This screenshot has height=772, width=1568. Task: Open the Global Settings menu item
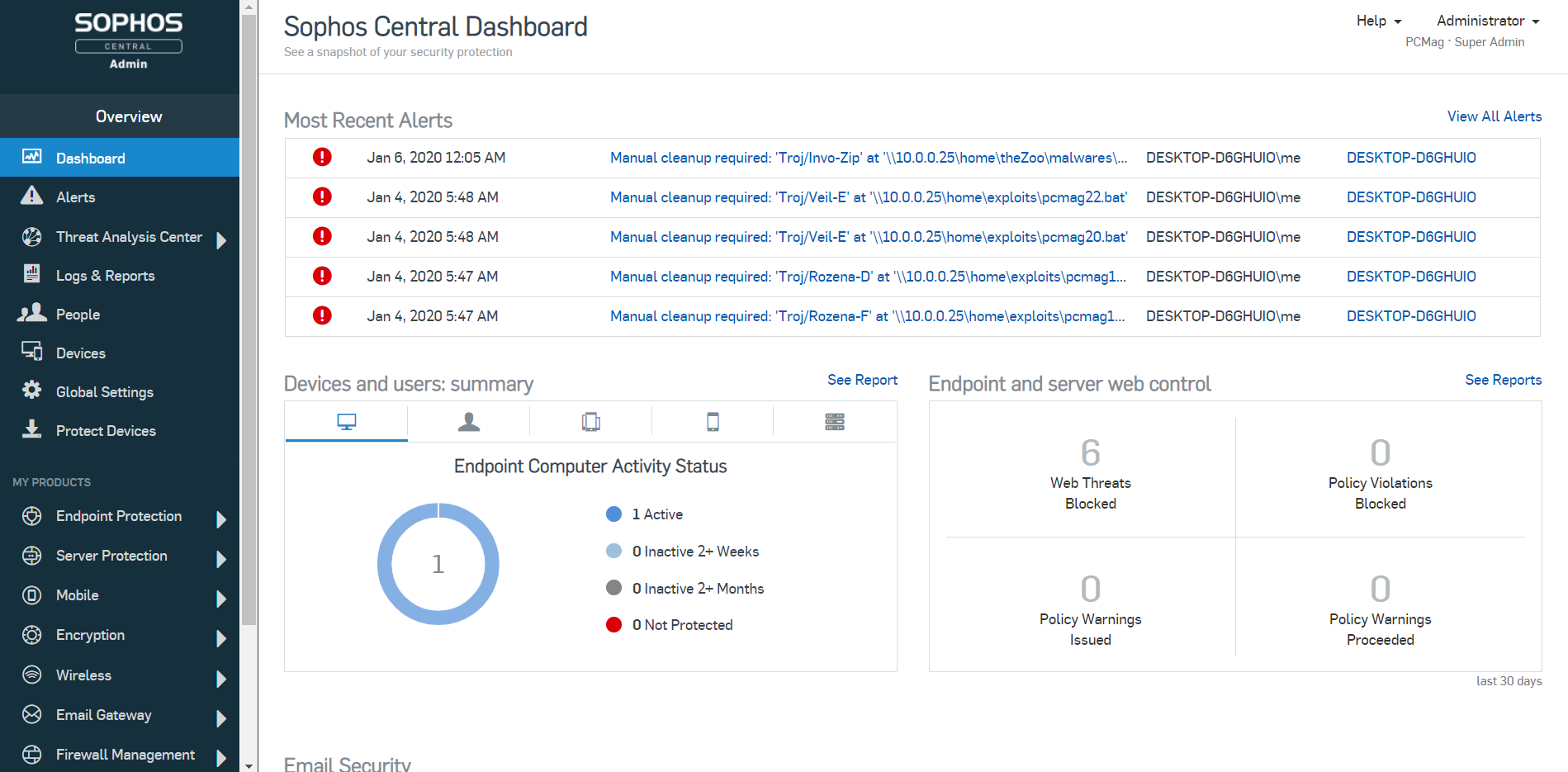tap(120, 391)
